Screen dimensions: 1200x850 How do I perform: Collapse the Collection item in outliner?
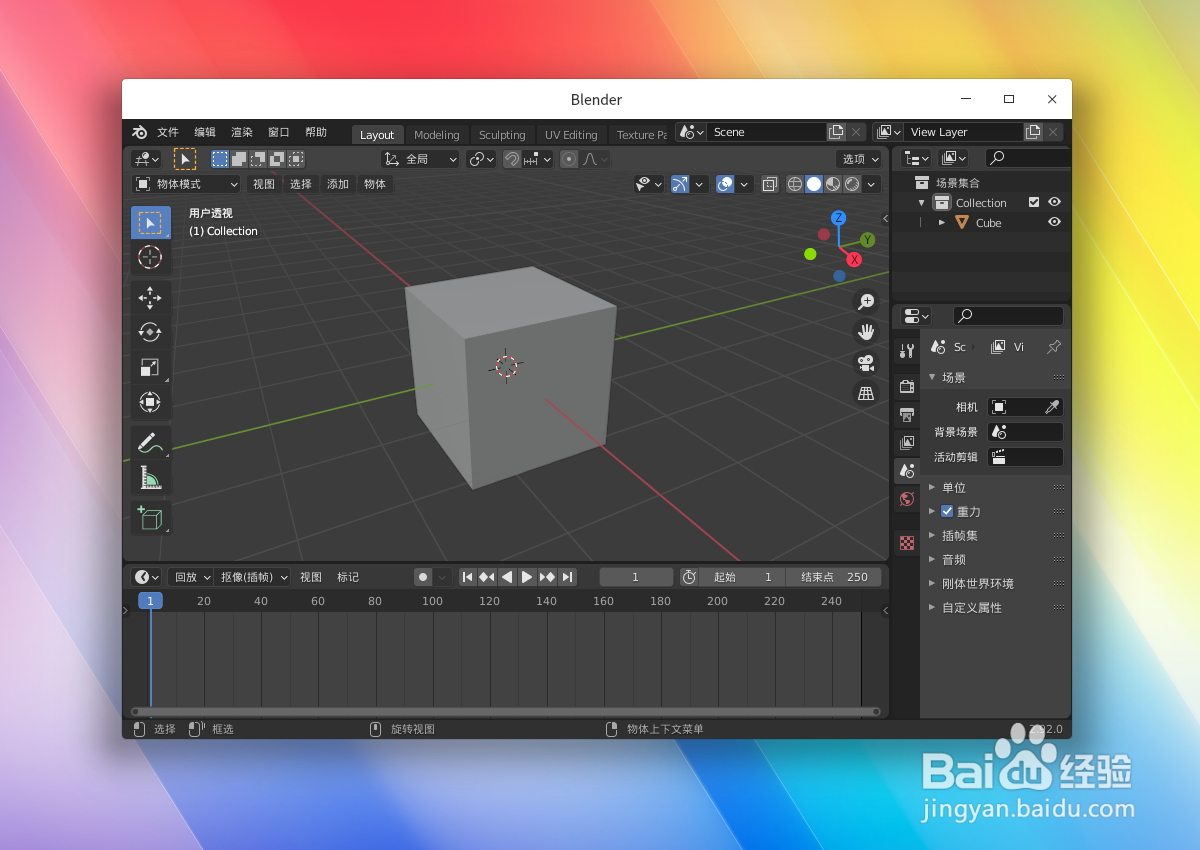click(x=922, y=203)
